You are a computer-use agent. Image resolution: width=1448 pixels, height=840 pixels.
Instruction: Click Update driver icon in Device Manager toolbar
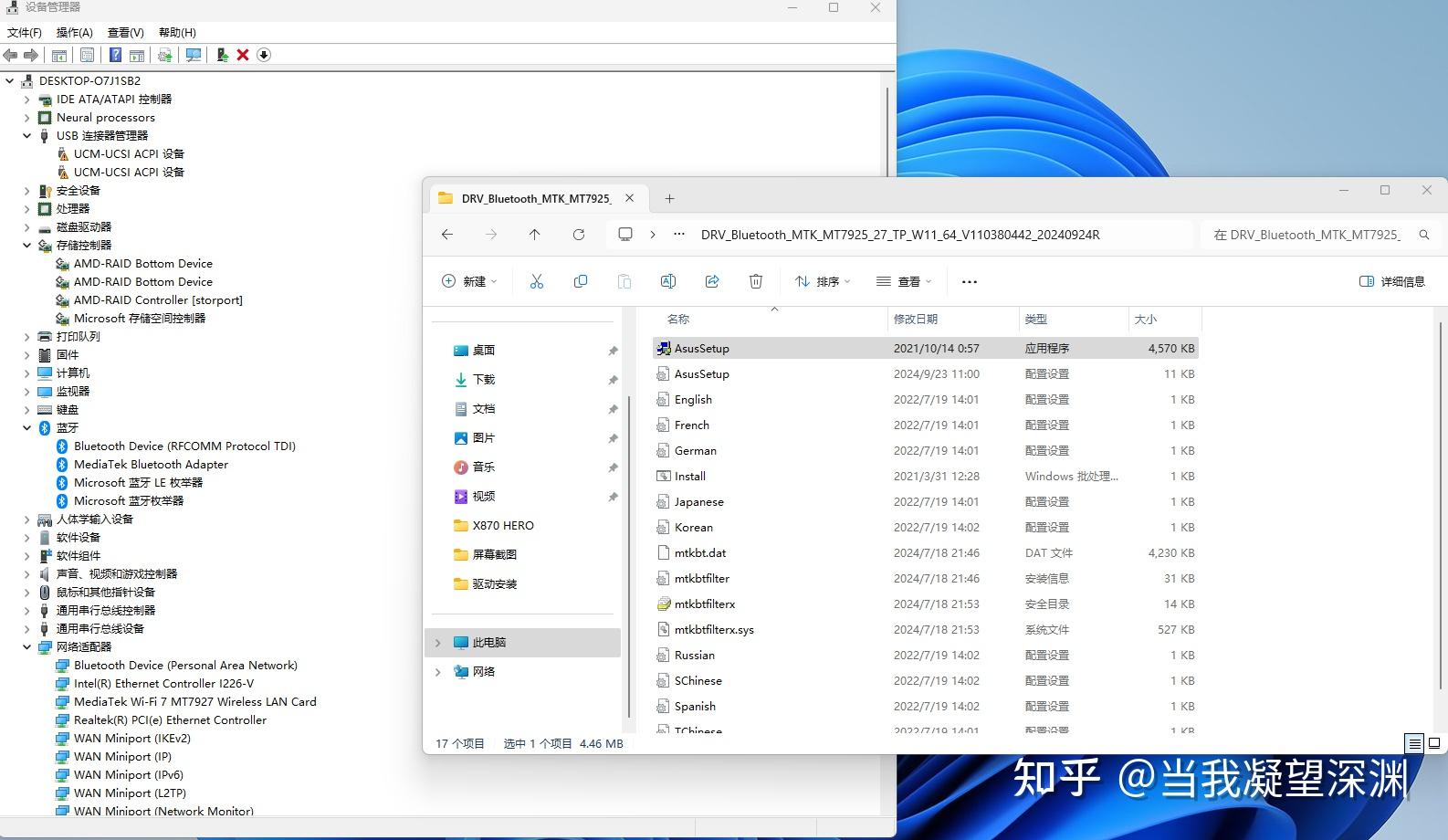tap(164, 55)
